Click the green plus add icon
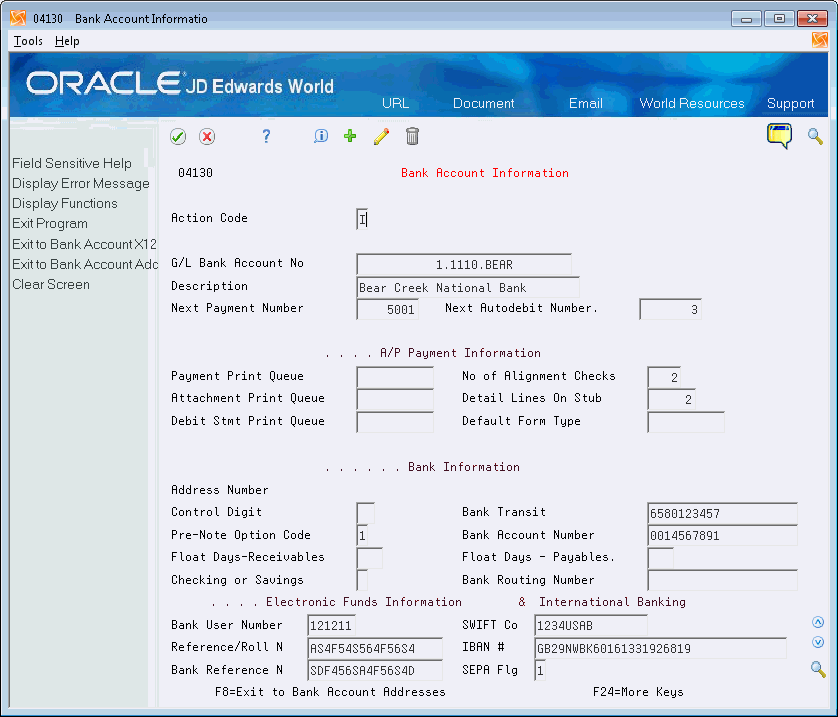The image size is (838, 717). click(x=350, y=136)
